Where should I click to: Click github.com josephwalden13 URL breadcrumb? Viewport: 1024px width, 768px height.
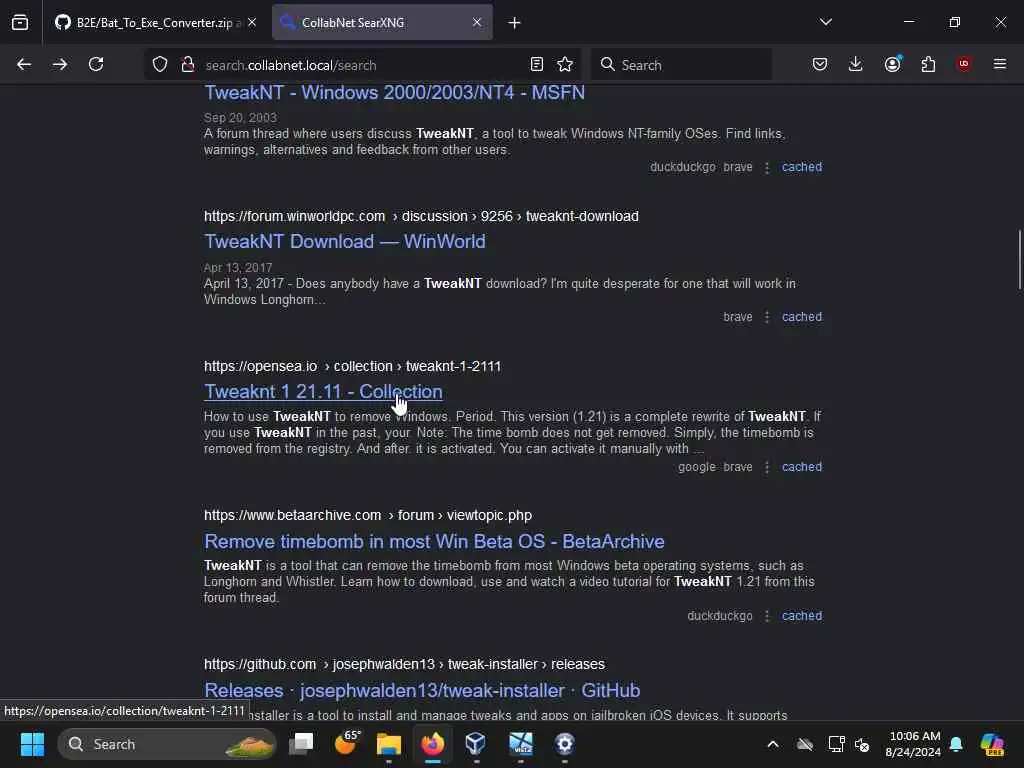coord(404,664)
